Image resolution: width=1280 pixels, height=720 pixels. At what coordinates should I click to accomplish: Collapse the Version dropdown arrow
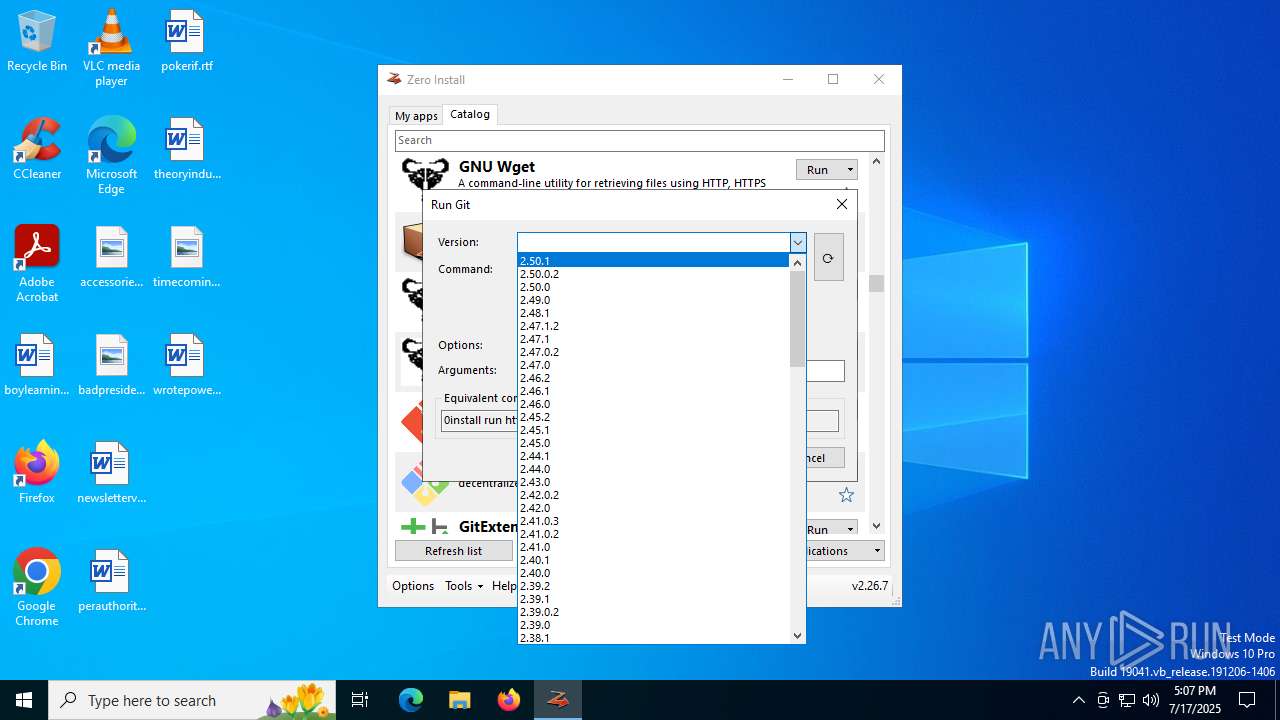797,242
